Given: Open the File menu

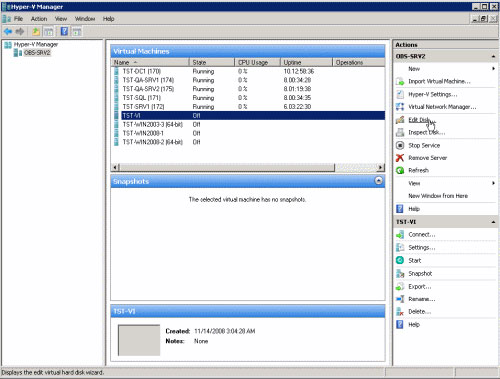Looking at the screenshot, I should (x=18, y=19).
